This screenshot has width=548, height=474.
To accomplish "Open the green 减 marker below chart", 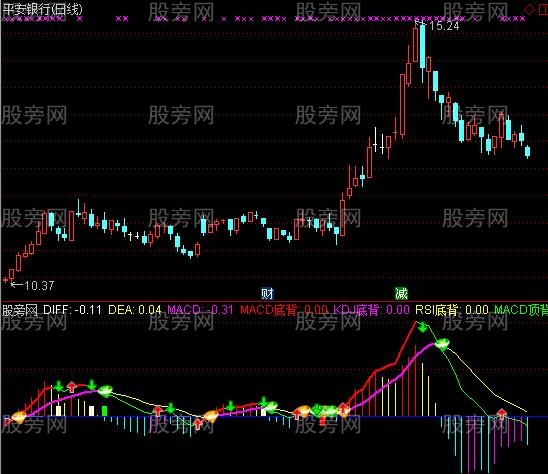I will tap(401, 294).
